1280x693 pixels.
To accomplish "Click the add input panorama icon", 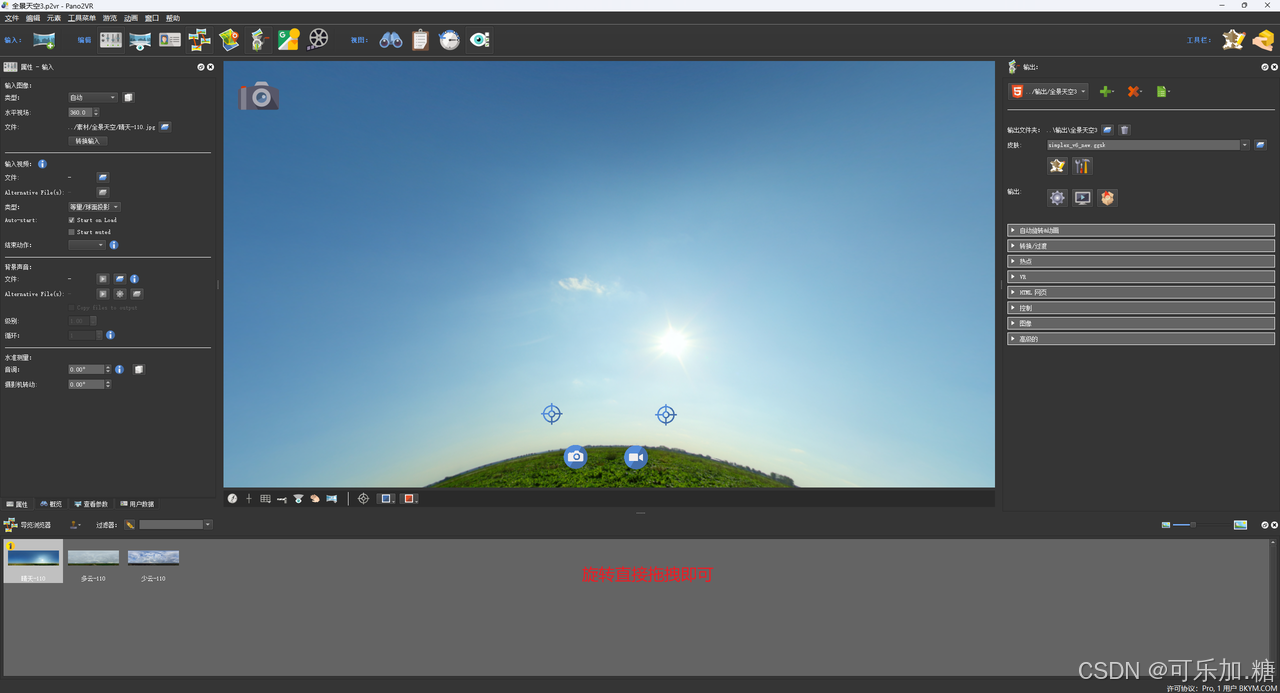I will [43, 40].
